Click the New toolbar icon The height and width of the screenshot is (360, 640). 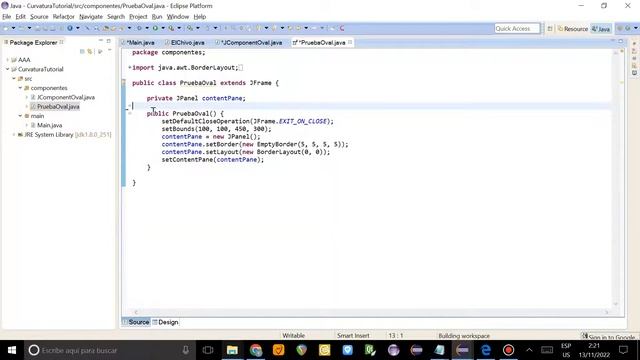coord(6,28)
